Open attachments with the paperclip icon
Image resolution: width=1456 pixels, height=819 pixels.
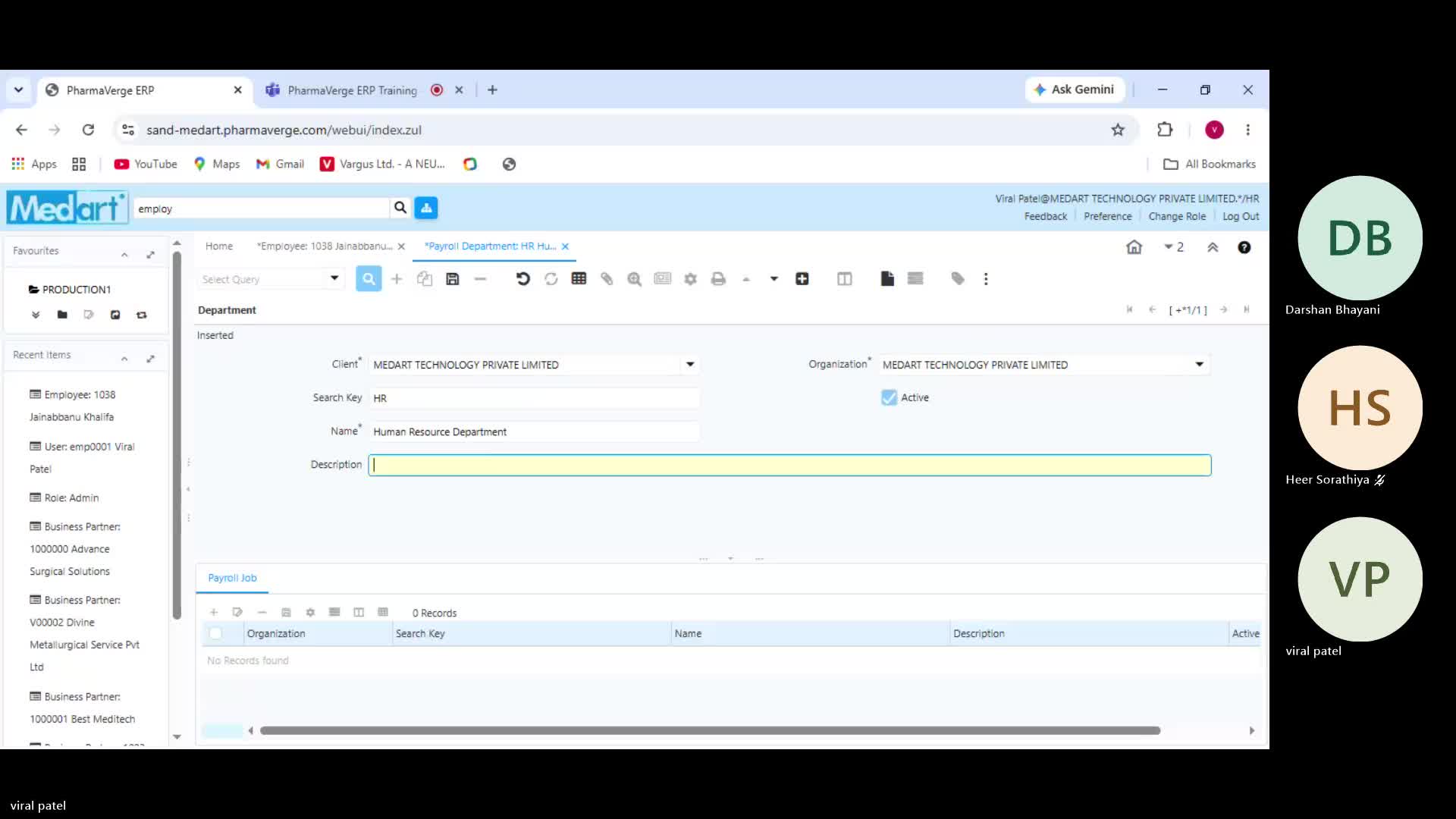607,279
